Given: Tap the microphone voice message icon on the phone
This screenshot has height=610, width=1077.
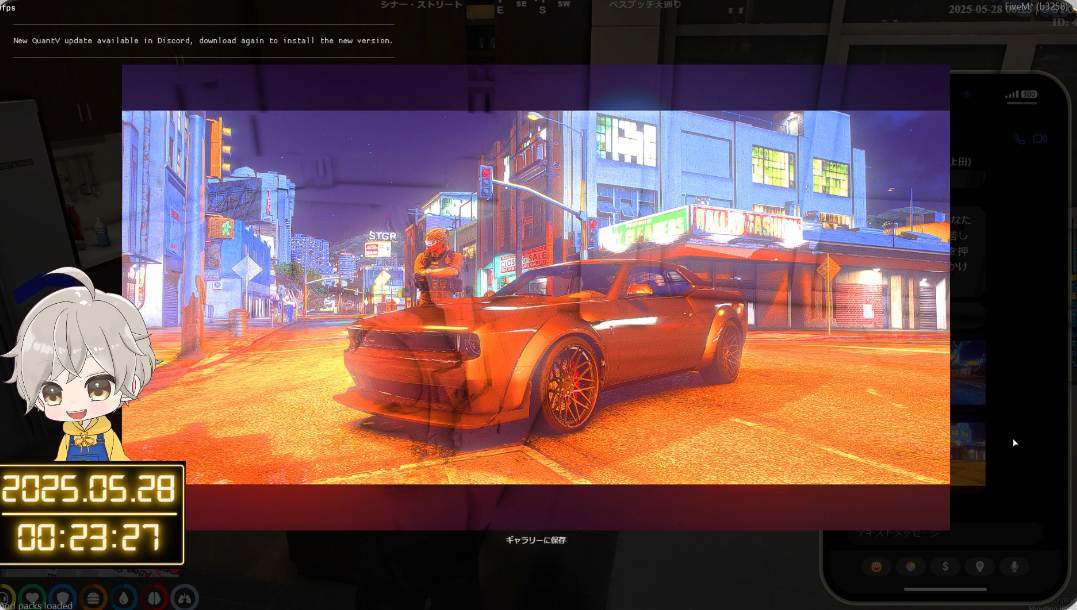Looking at the screenshot, I should coord(1014,567).
